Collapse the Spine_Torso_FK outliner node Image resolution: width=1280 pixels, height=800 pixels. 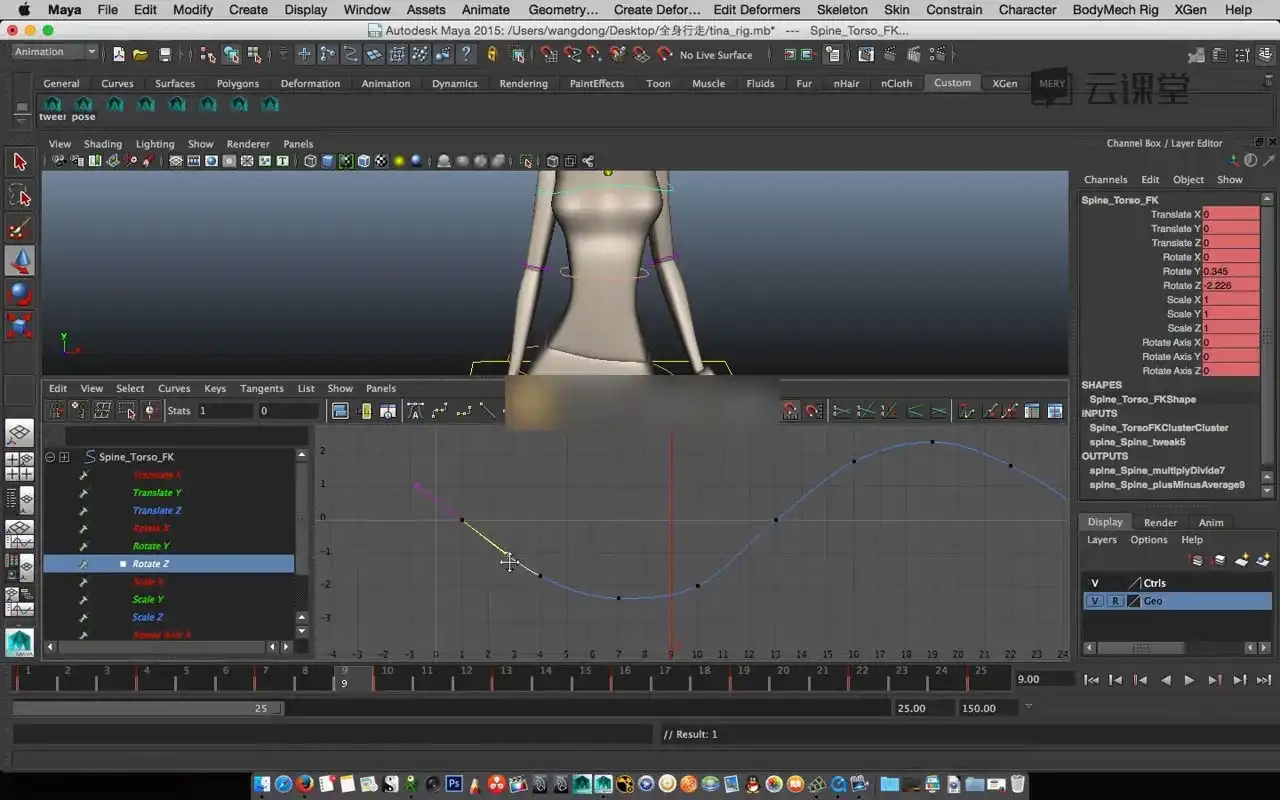[x=49, y=457]
